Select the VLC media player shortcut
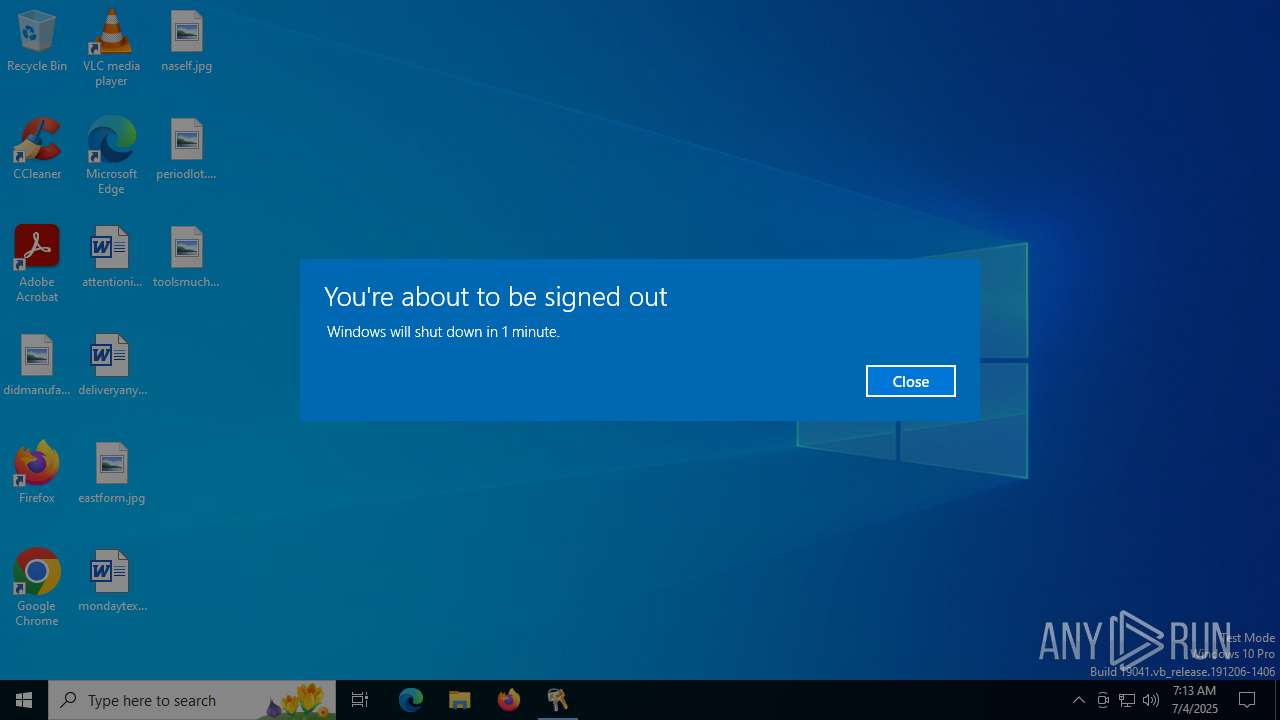The height and width of the screenshot is (720, 1280). click(x=111, y=48)
